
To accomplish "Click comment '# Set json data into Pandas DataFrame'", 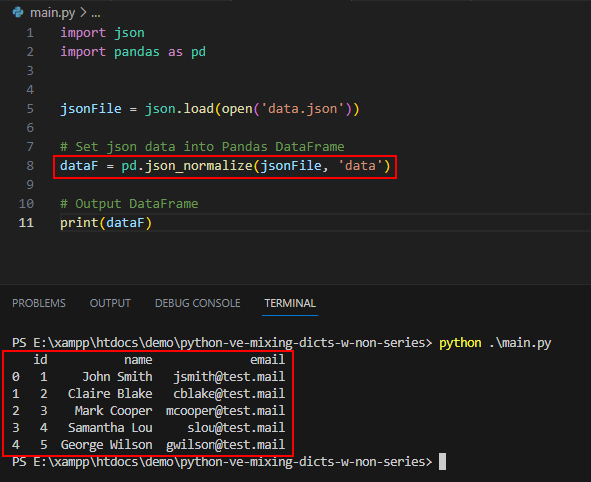I will pyautogui.click(x=202, y=147).
